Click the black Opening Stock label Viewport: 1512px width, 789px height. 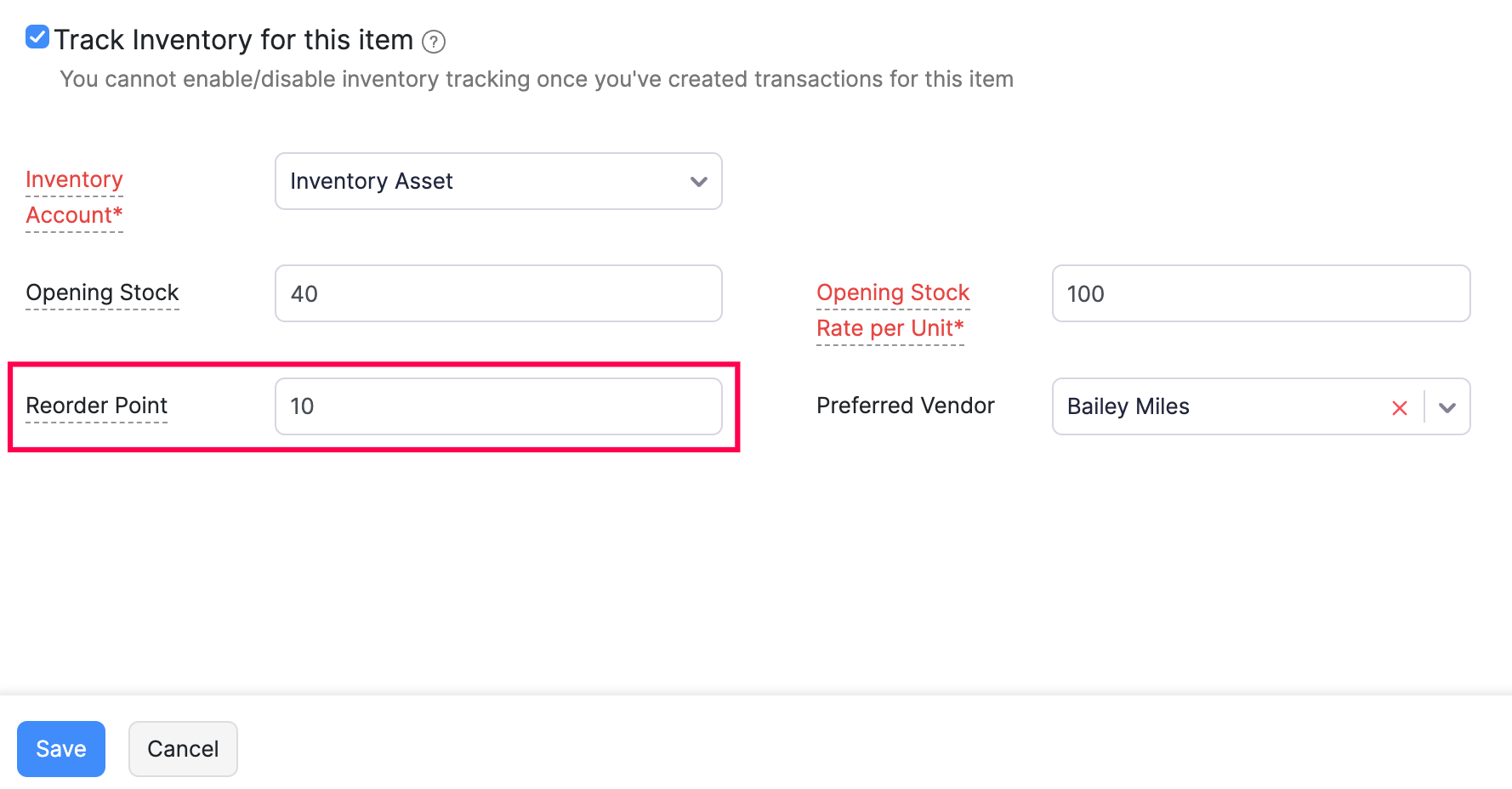tap(102, 292)
